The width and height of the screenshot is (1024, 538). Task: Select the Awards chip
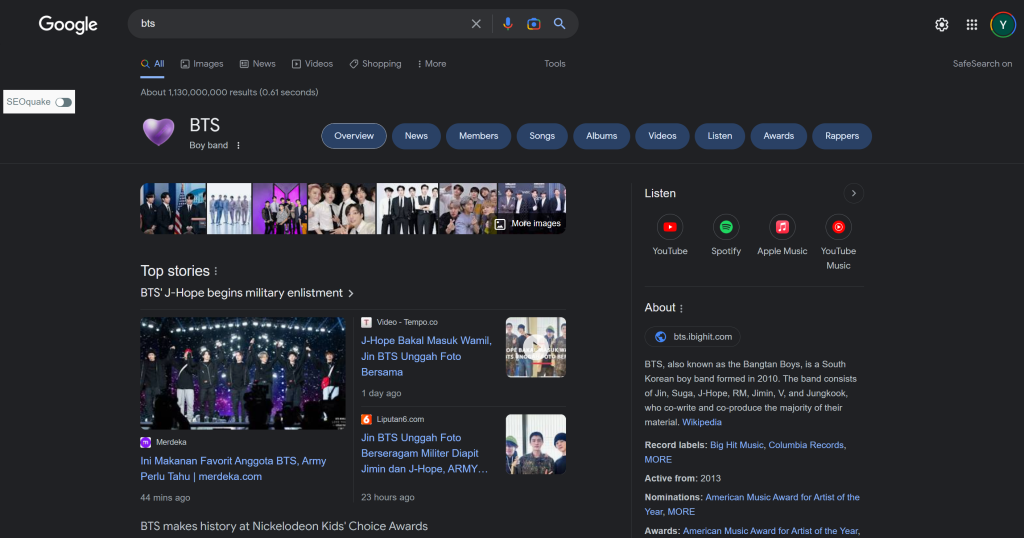(x=778, y=136)
